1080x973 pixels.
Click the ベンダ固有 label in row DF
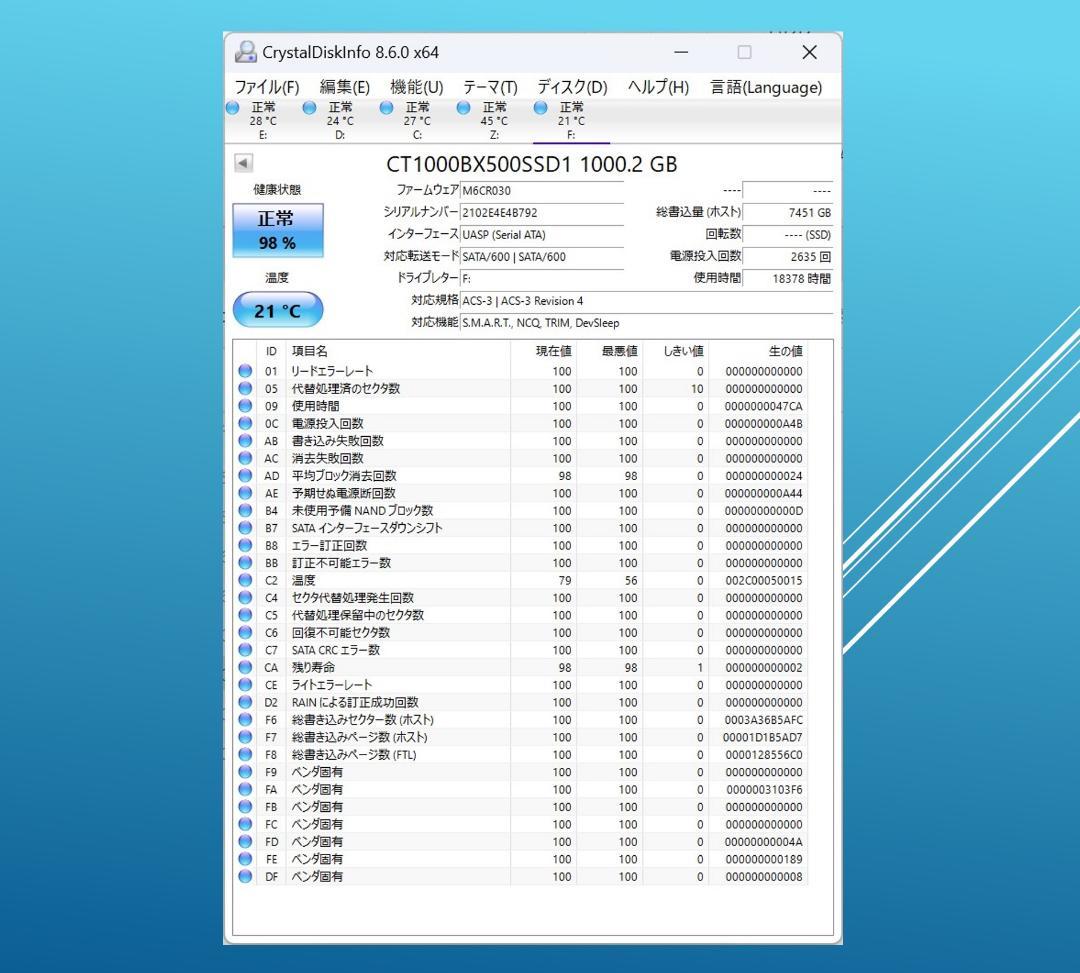tap(317, 877)
